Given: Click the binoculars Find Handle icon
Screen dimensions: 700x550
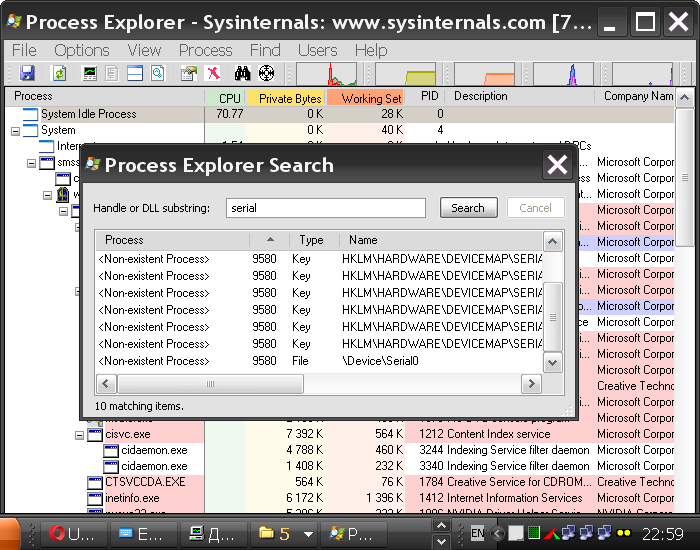Looking at the screenshot, I should coord(242,73).
